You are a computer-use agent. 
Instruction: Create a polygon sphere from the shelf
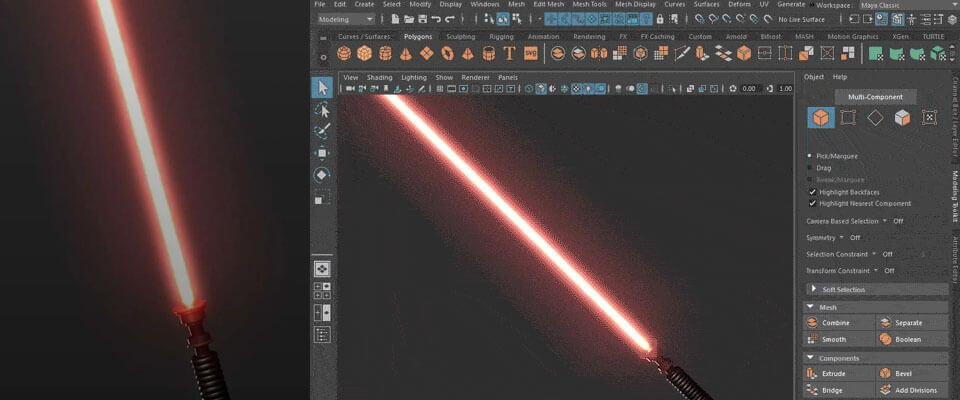[344, 53]
